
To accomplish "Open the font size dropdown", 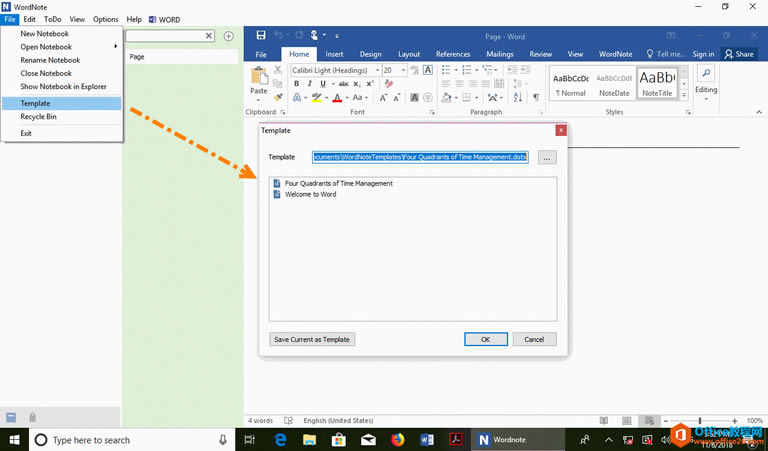I will click(x=404, y=70).
